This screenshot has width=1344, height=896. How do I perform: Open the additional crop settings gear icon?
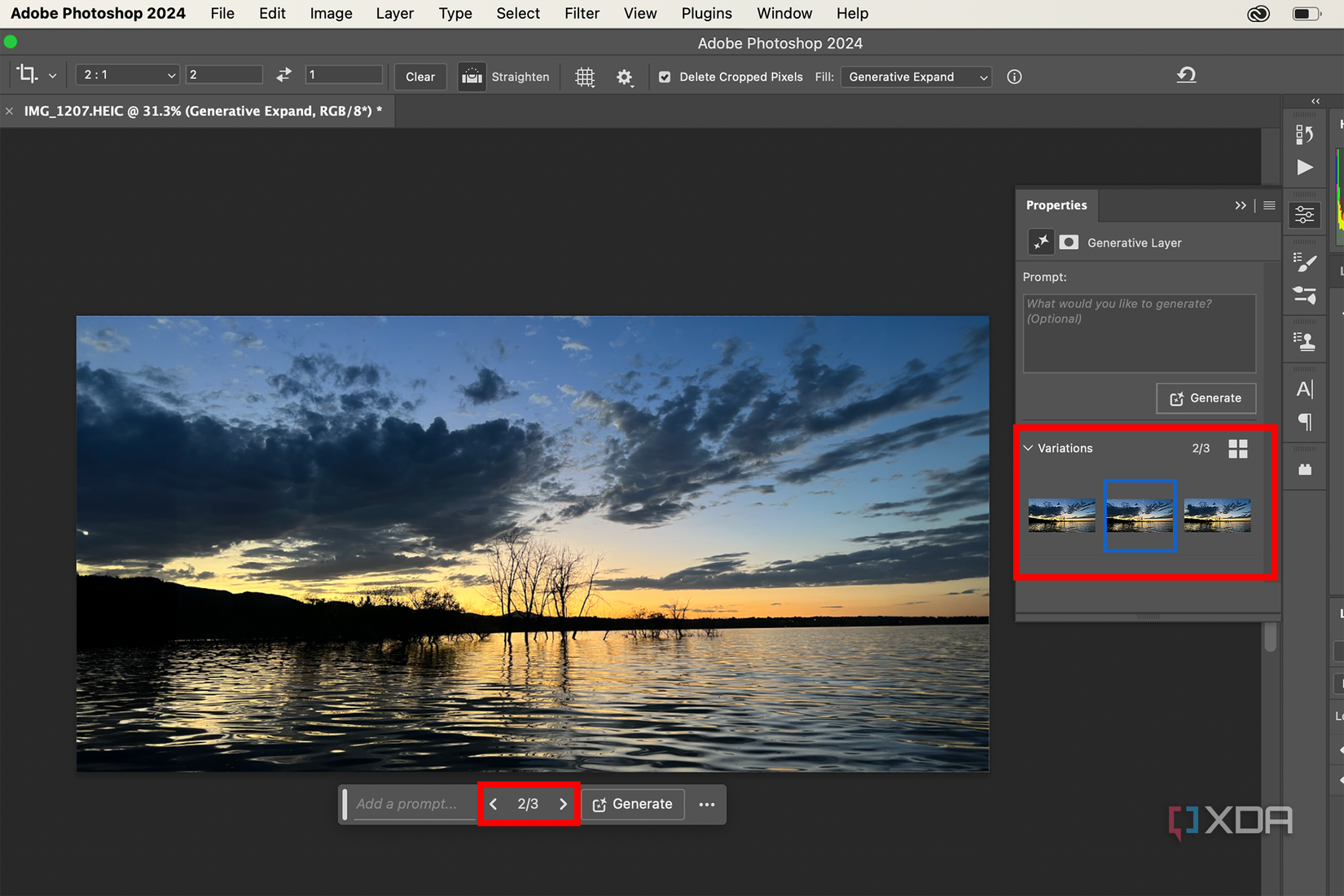tap(624, 77)
